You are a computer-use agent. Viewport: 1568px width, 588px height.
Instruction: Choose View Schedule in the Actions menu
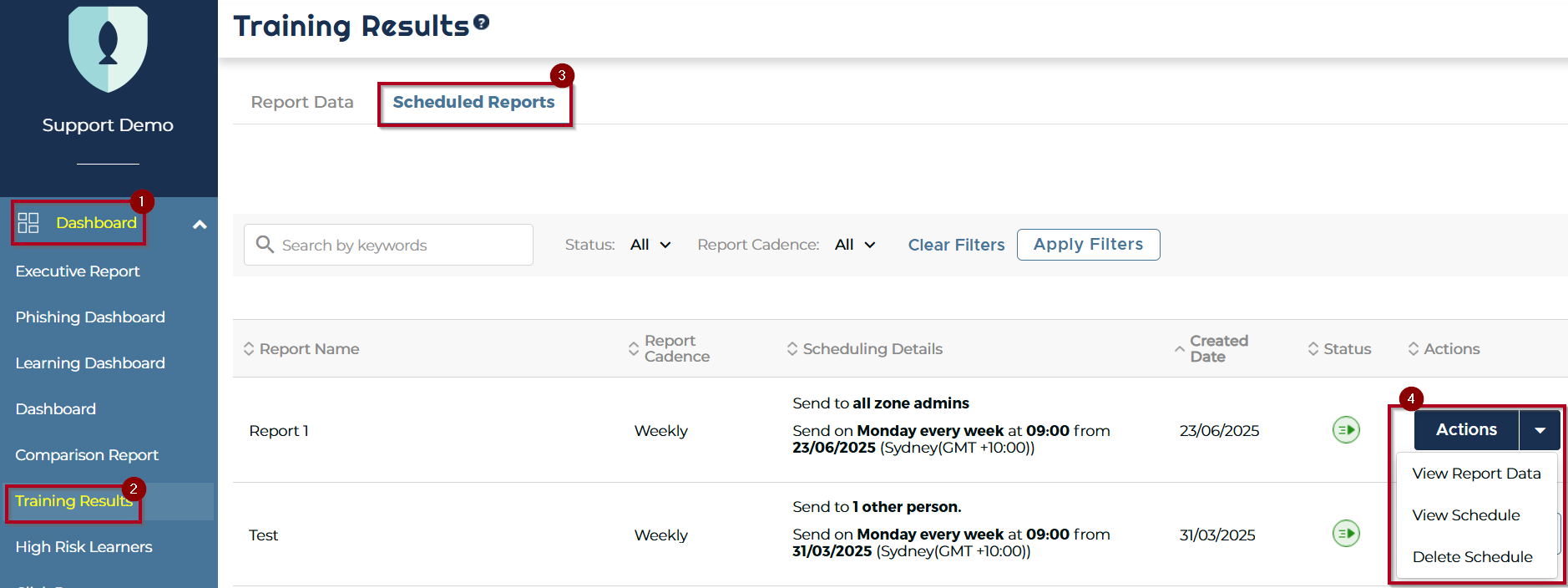1465,515
